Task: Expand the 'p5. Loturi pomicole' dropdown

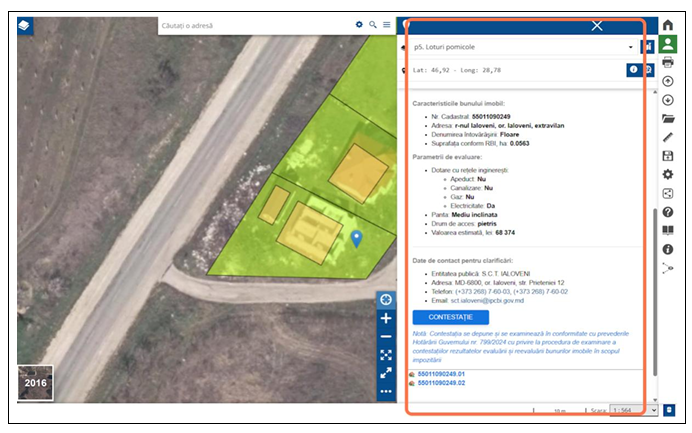Action: click(630, 46)
